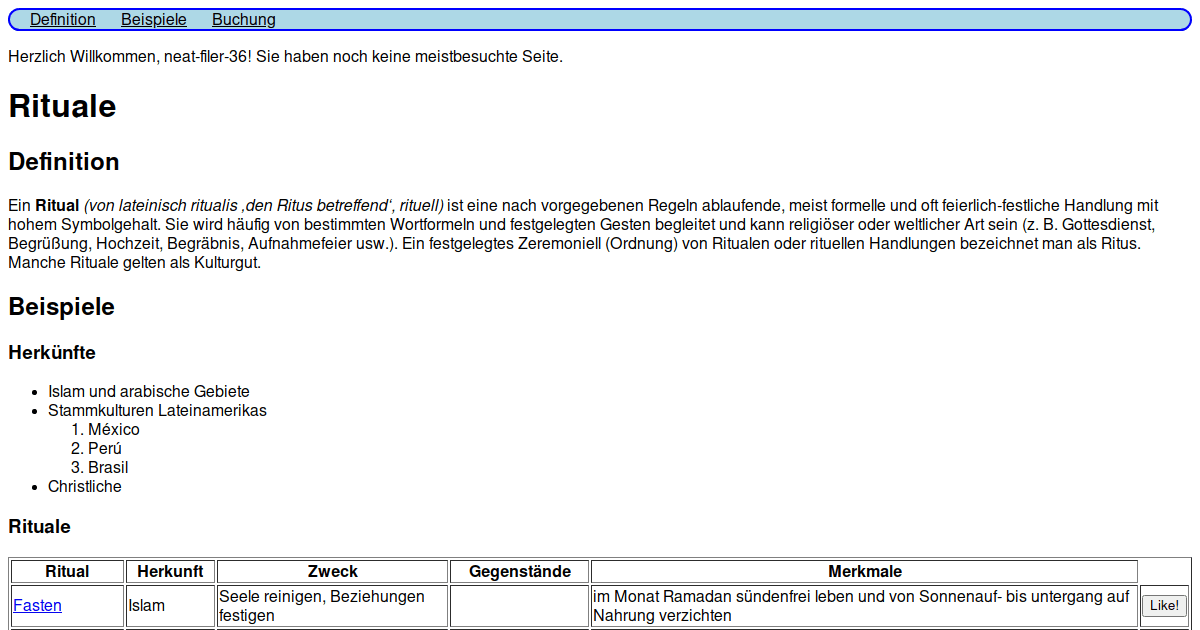Viewport: 1200px width, 630px height.
Task: Click the México numbered entry
Action: 115,429
